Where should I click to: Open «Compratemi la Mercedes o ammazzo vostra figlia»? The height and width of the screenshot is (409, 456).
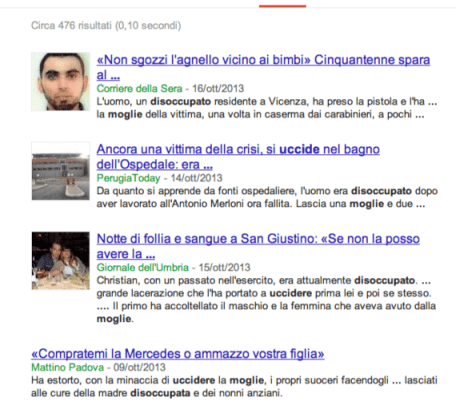click(178, 354)
